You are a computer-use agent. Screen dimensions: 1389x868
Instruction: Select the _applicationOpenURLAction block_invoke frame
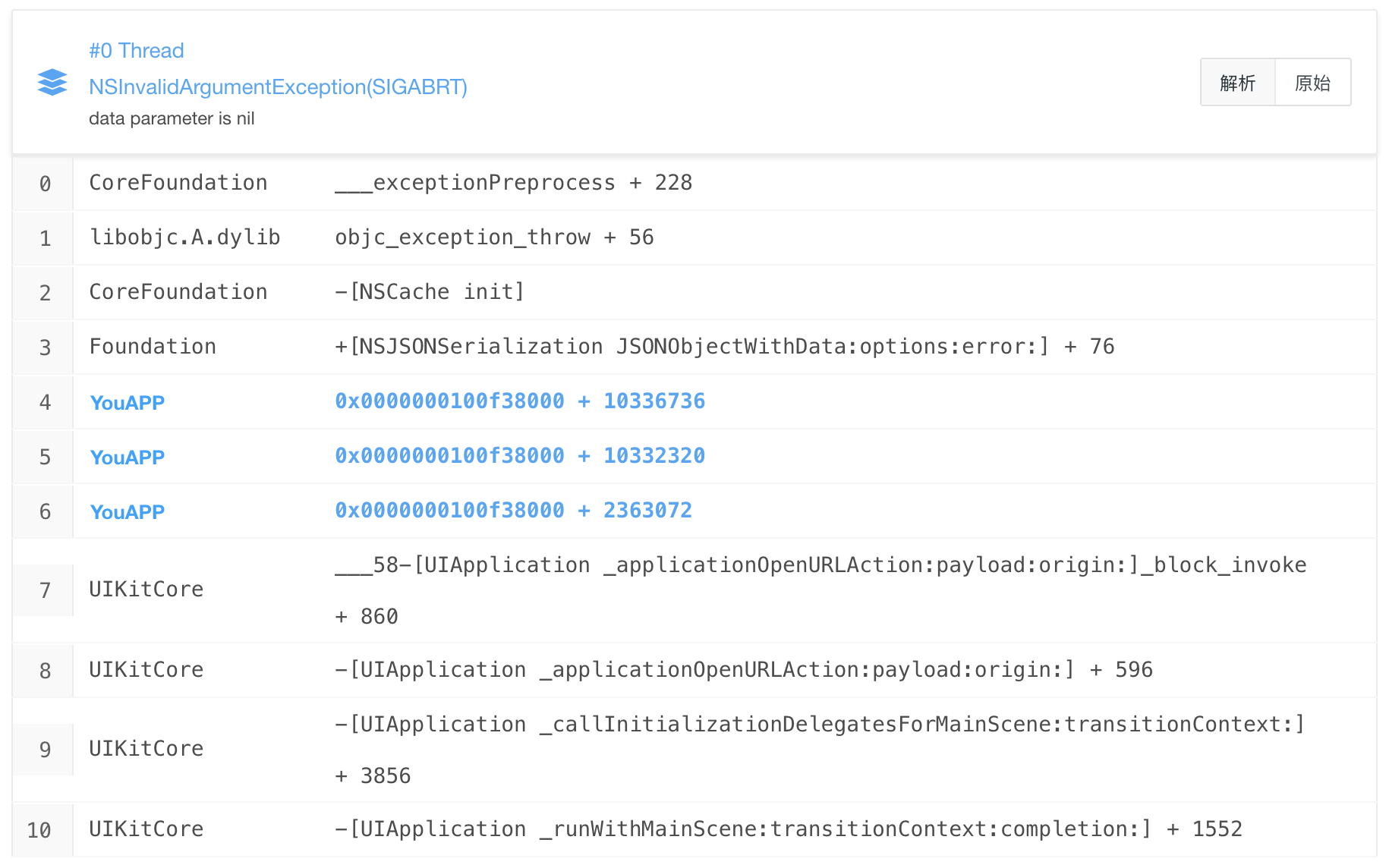[x=820, y=565]
